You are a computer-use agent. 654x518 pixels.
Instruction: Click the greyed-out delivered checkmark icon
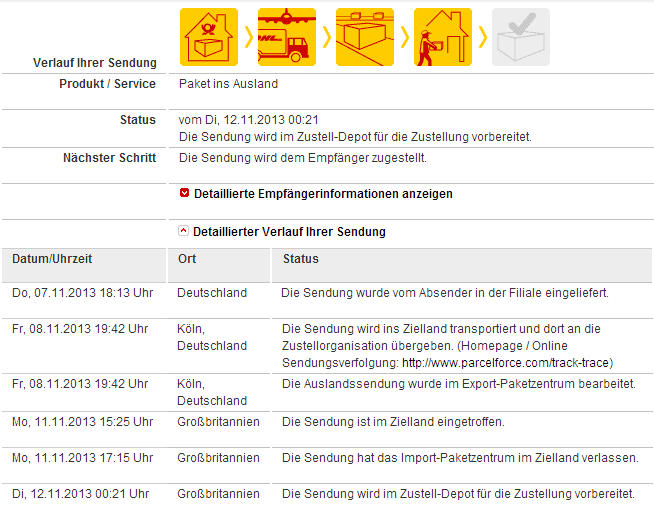coord(521,37)
